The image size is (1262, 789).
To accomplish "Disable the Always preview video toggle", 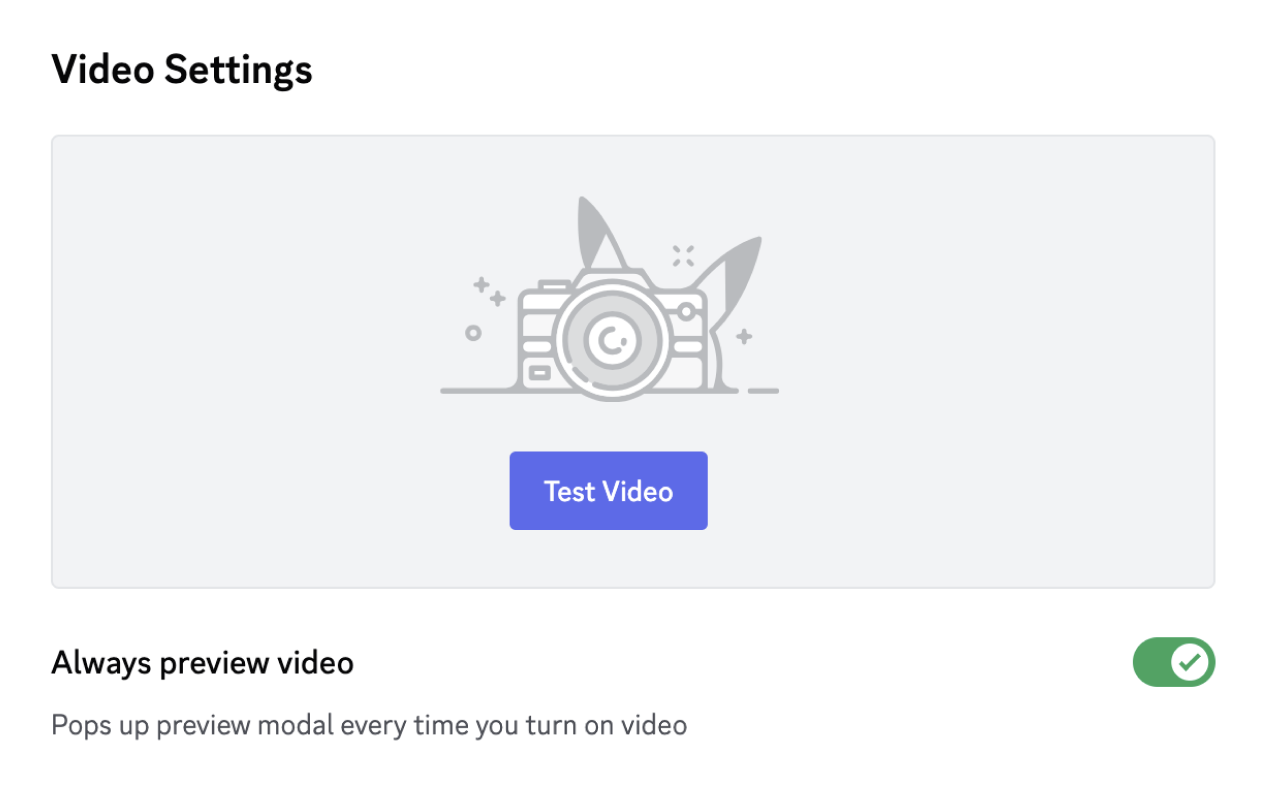I will [1173, 662].
